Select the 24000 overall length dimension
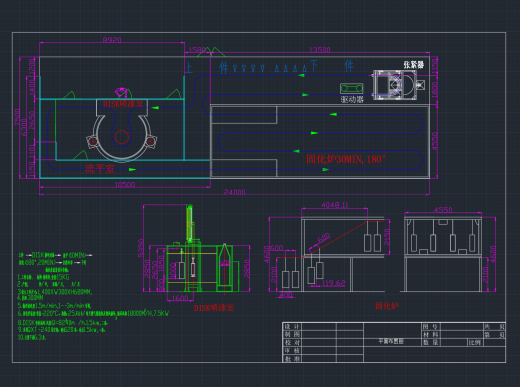This screenshot has width=520, height=387. pos(234,192)
